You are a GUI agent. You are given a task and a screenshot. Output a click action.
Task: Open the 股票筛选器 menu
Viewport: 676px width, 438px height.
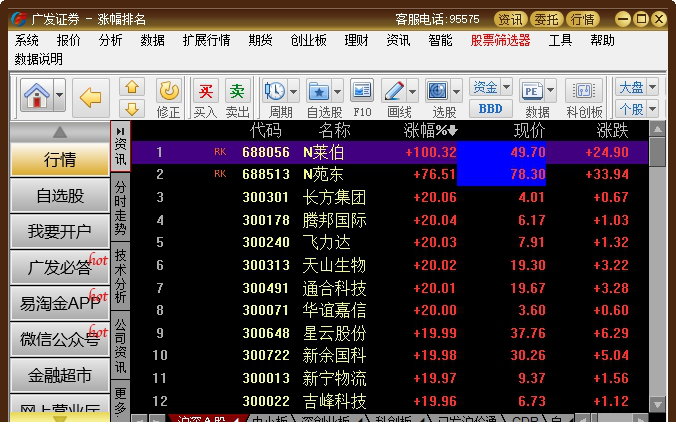pos(500,40)
